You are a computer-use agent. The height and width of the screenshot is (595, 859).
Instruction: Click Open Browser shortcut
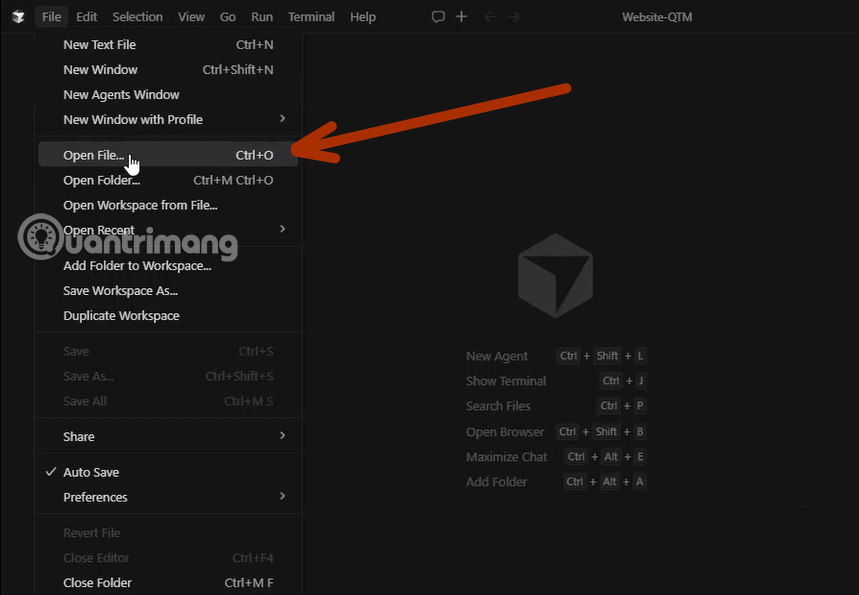pyautogui.click(x=505, y=431)
